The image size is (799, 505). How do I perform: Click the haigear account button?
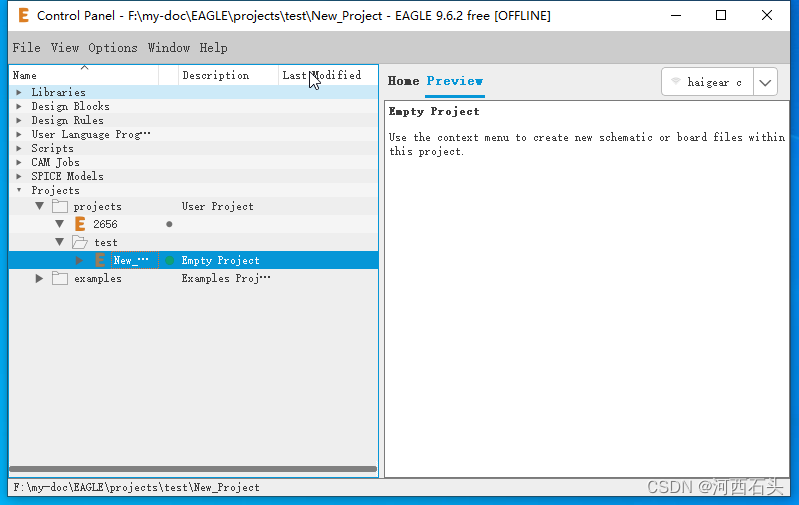[707, 82]
